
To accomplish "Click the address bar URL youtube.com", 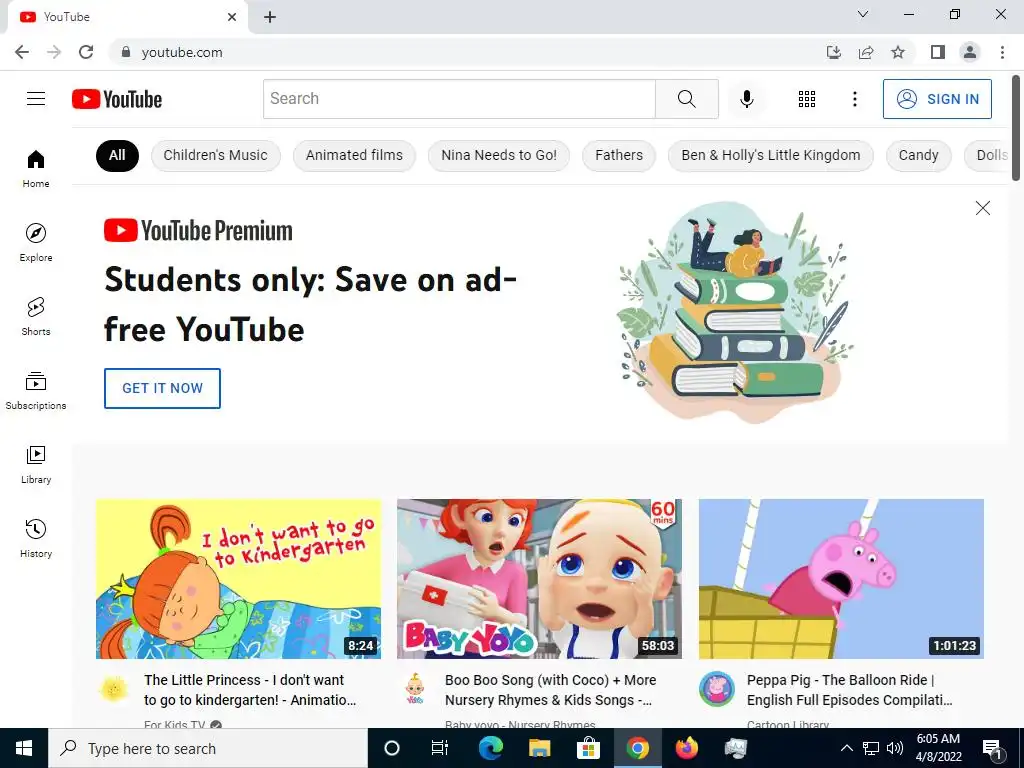I will tap(182, 52).
